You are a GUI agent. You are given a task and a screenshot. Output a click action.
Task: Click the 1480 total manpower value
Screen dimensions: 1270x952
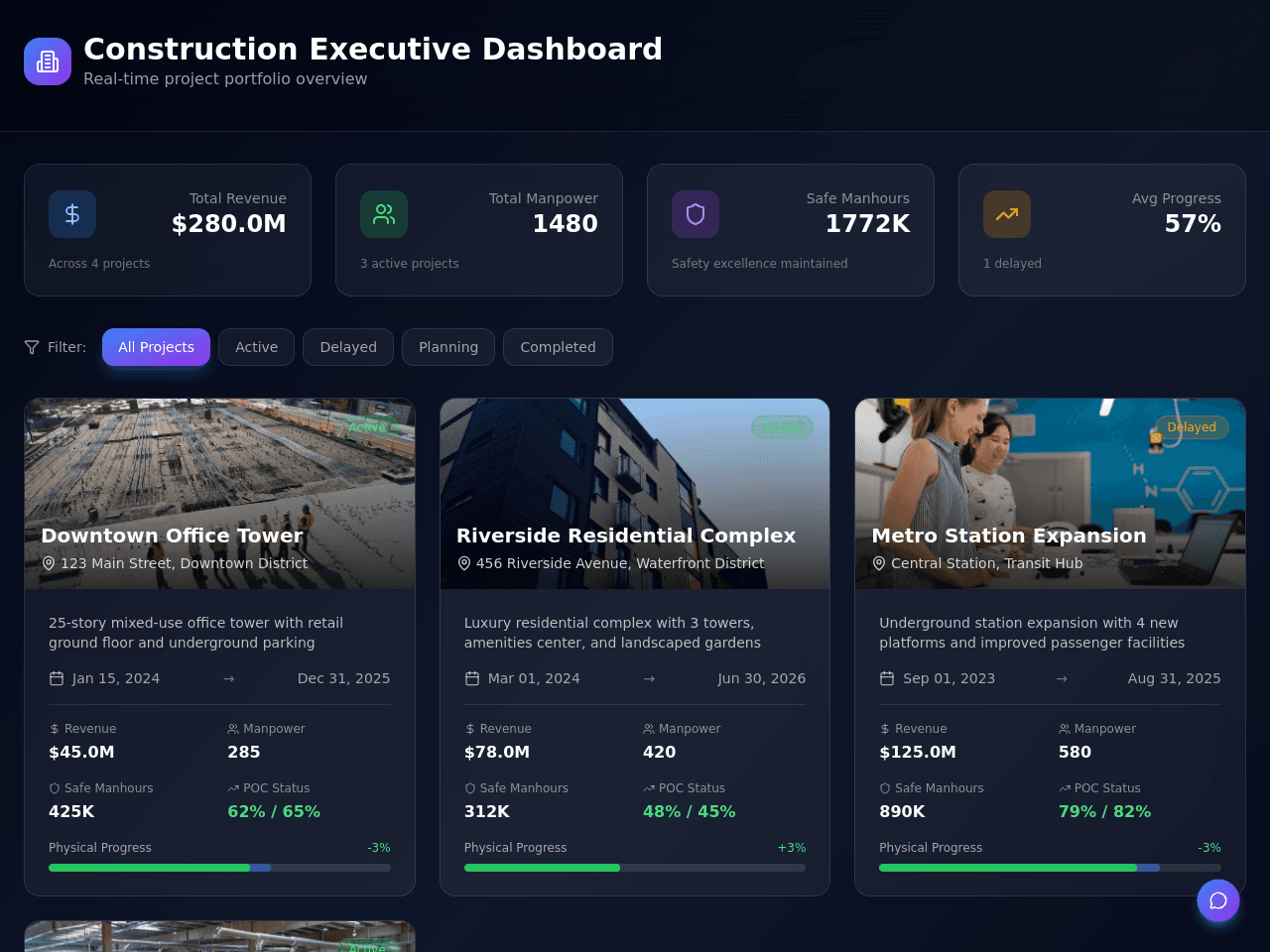click(566, 224)
